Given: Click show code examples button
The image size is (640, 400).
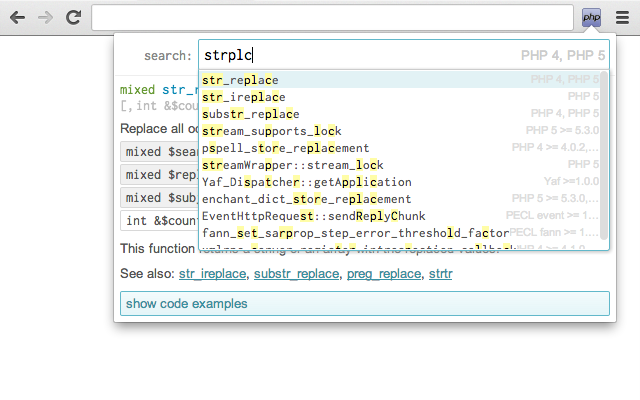Looking at the screenshot, I should click(x=365, y=304).
